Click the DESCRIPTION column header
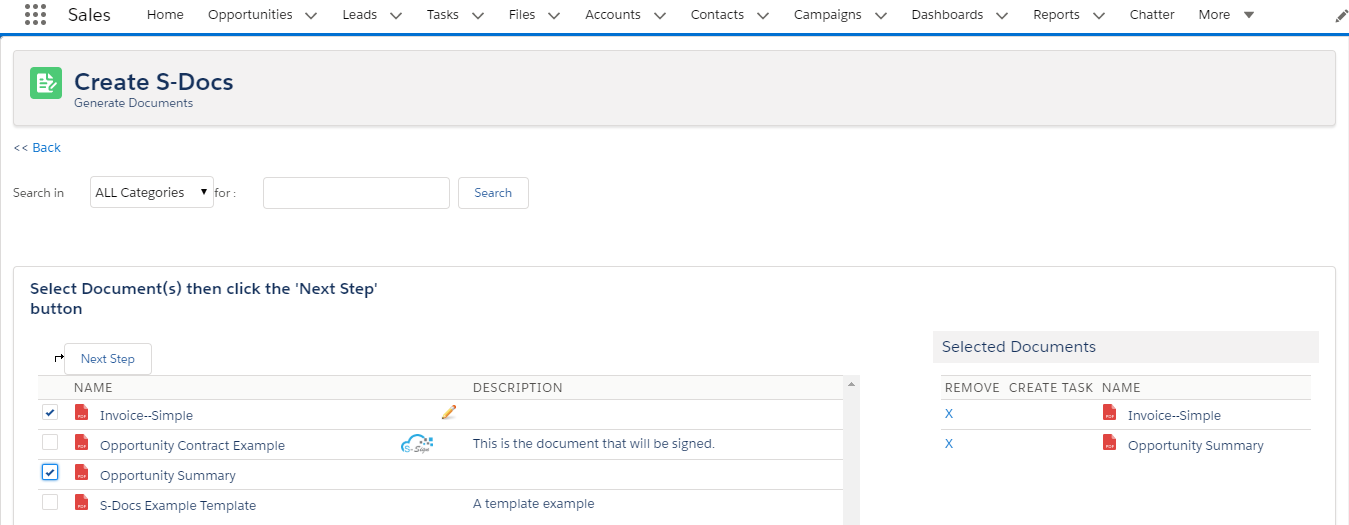The height and width of the screenshot is (525, 1349). (x=518, y=388)
